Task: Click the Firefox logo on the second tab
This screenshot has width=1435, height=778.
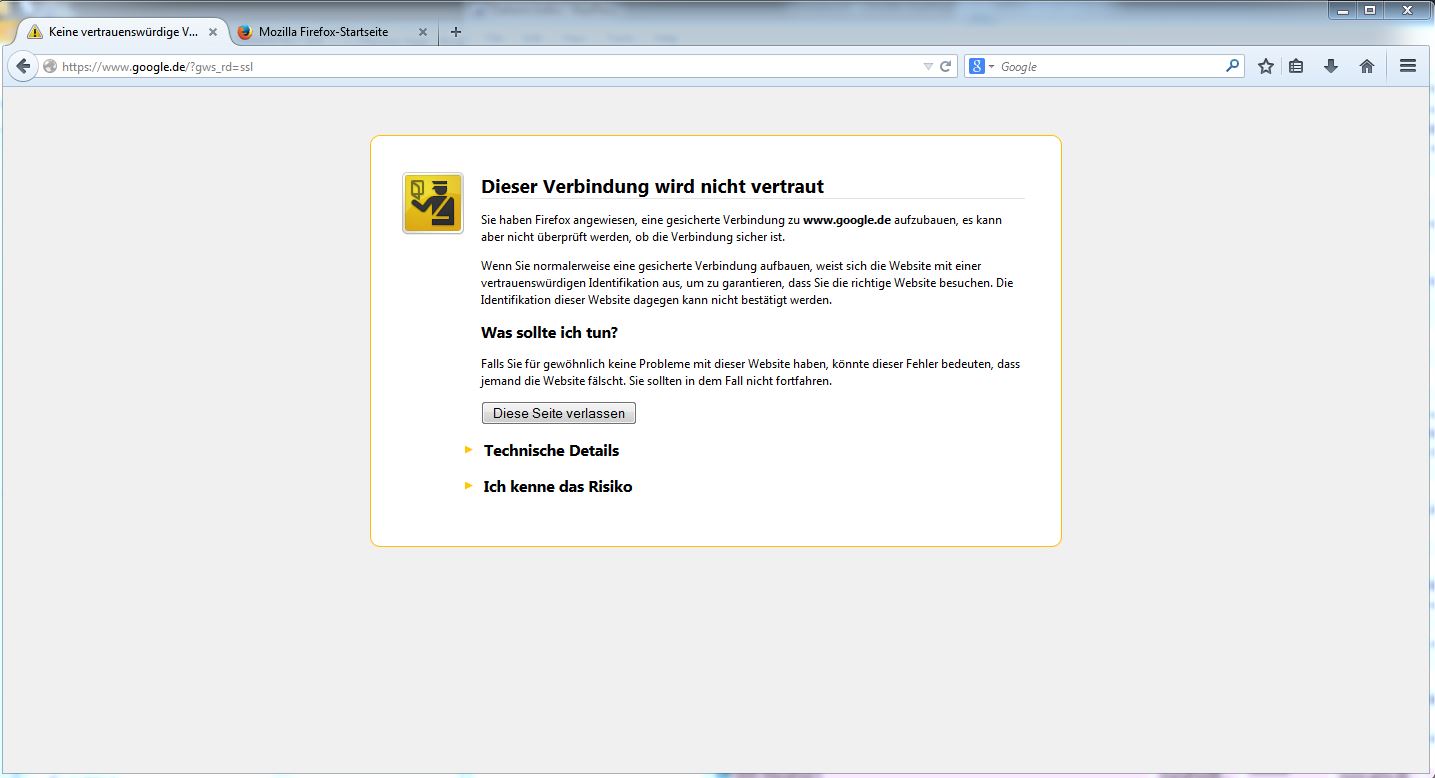Action: [245, 32]
